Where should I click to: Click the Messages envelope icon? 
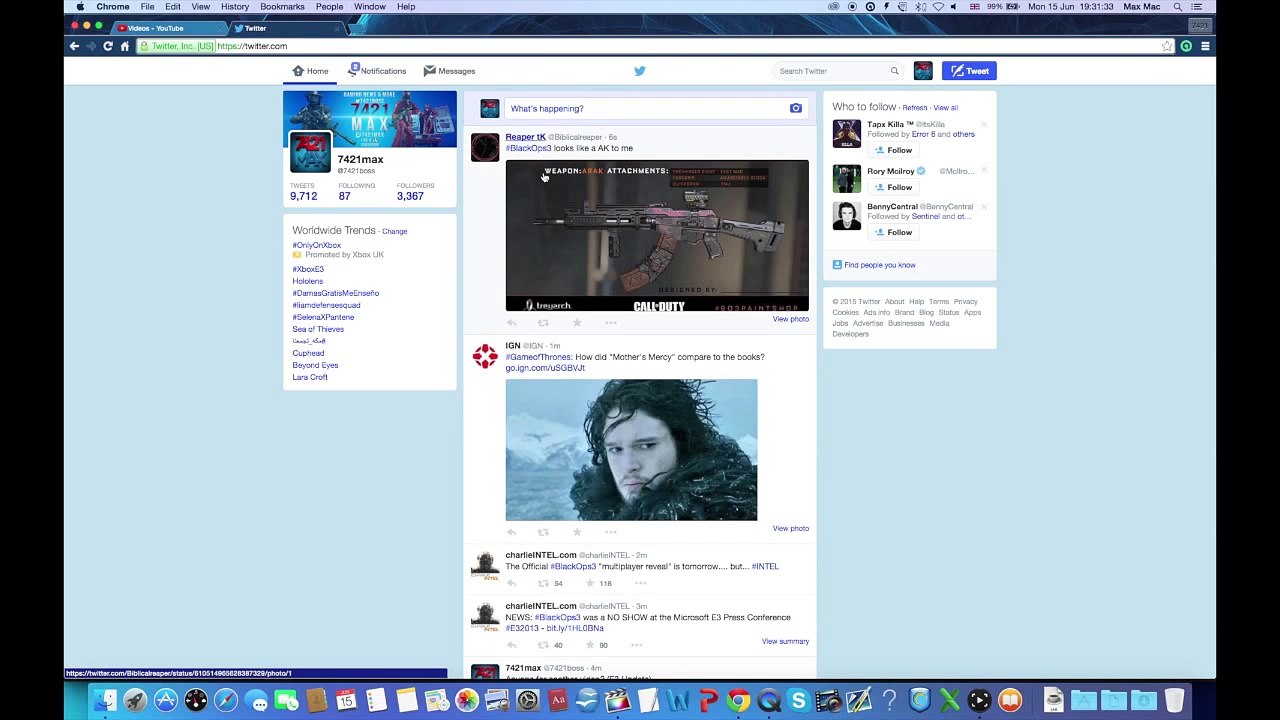pos(429,71)
